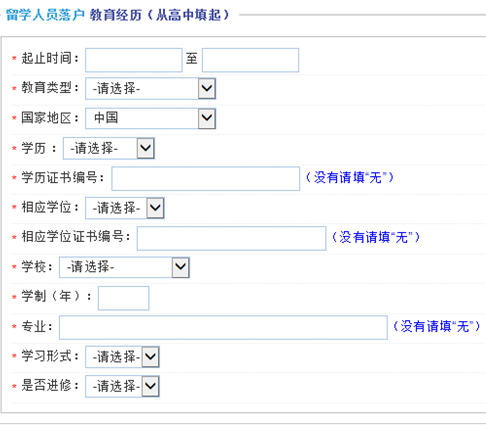Click the 学习形式 dropdown arrow icon
This screenshot has height=426, width=486.
pyautogui.click(x=151, y=357)
